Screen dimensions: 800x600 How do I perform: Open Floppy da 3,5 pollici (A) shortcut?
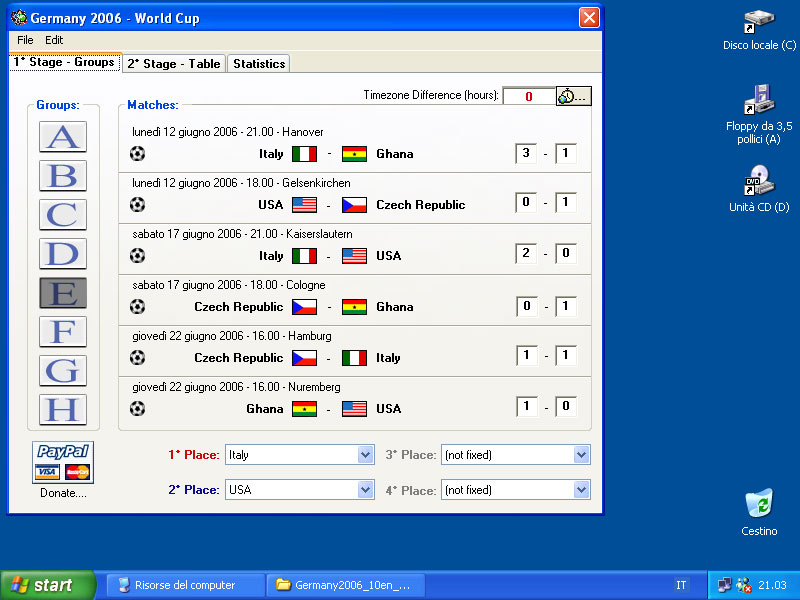click(759, 115)
